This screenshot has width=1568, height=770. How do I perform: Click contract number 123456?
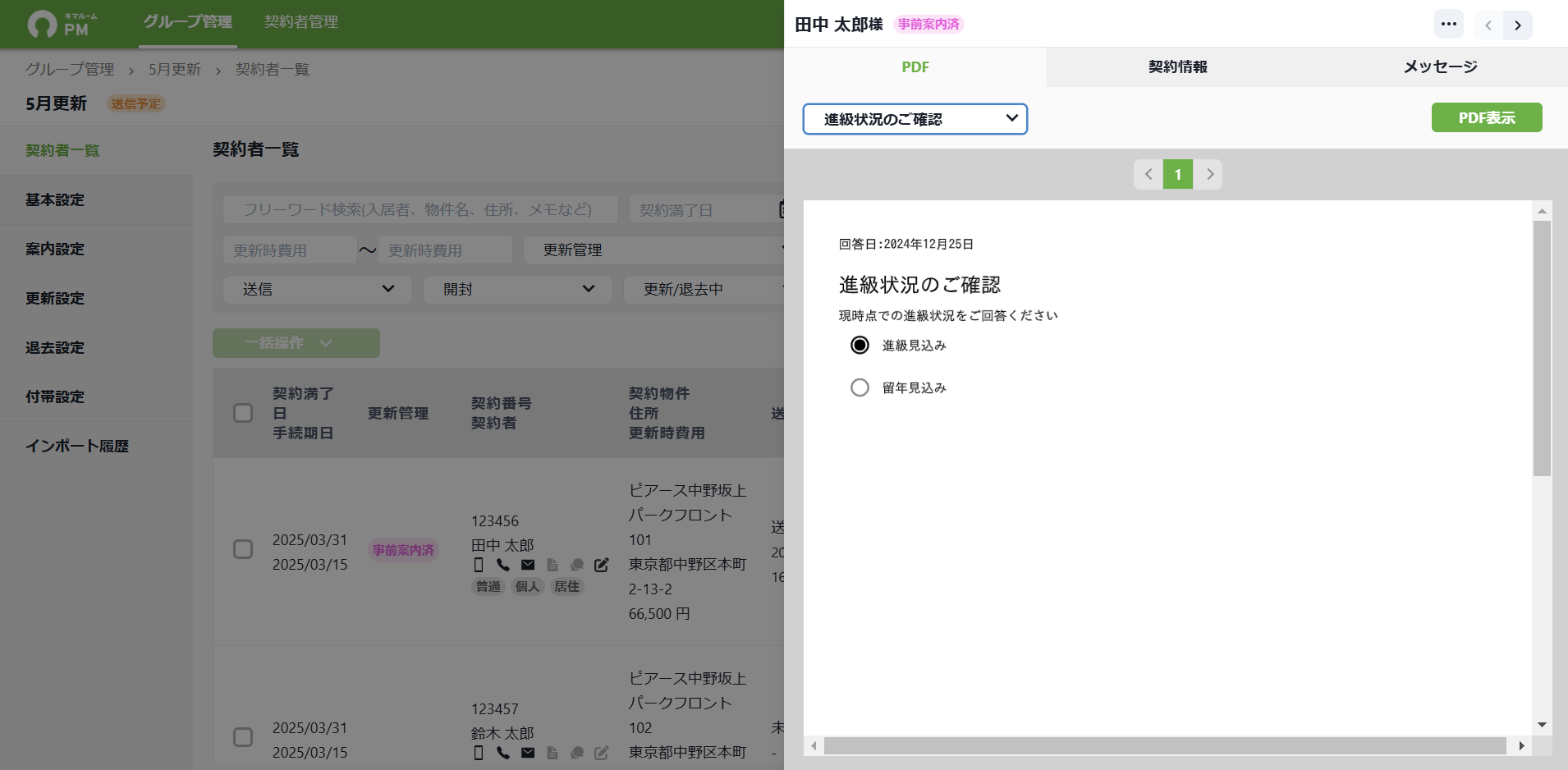(x=495, y=521)
